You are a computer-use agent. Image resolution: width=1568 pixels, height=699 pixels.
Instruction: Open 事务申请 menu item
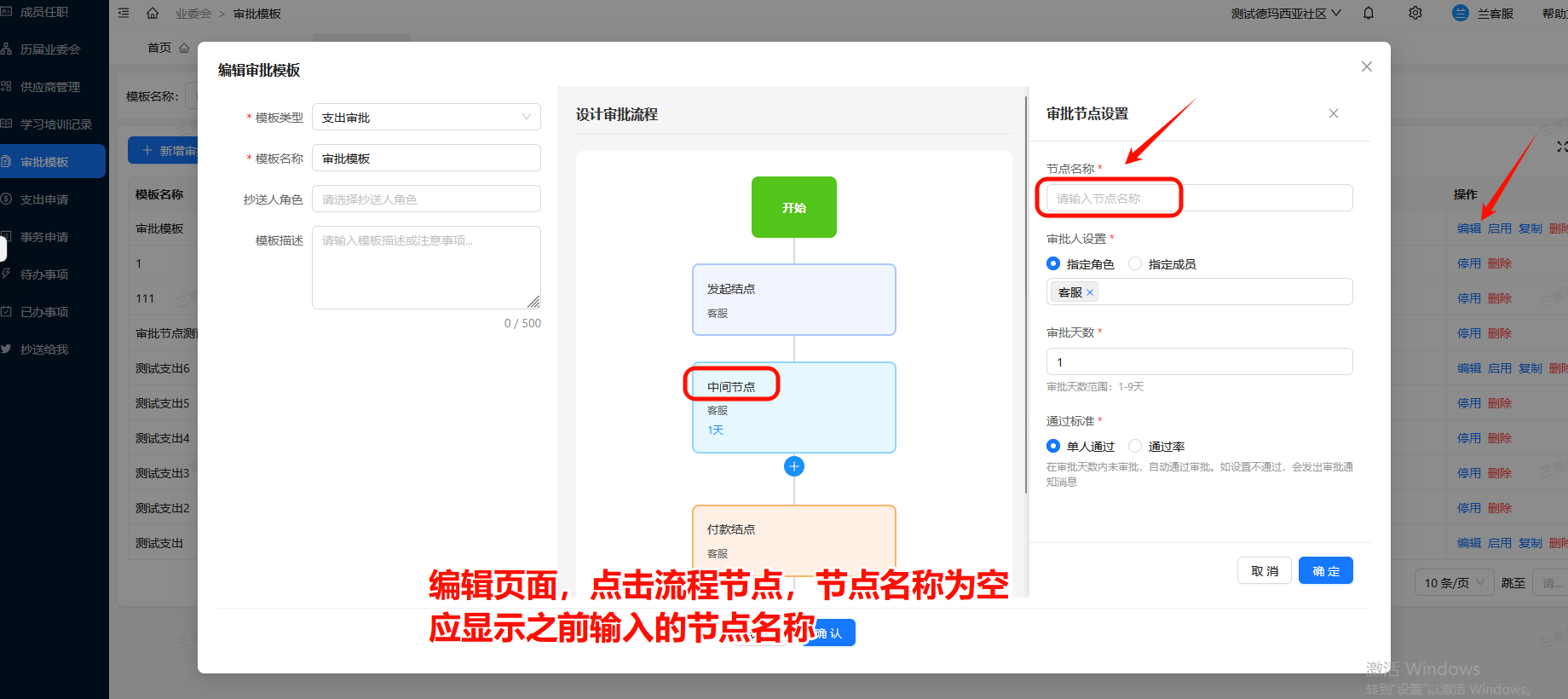pyautogui.click(x=44, y=236)
